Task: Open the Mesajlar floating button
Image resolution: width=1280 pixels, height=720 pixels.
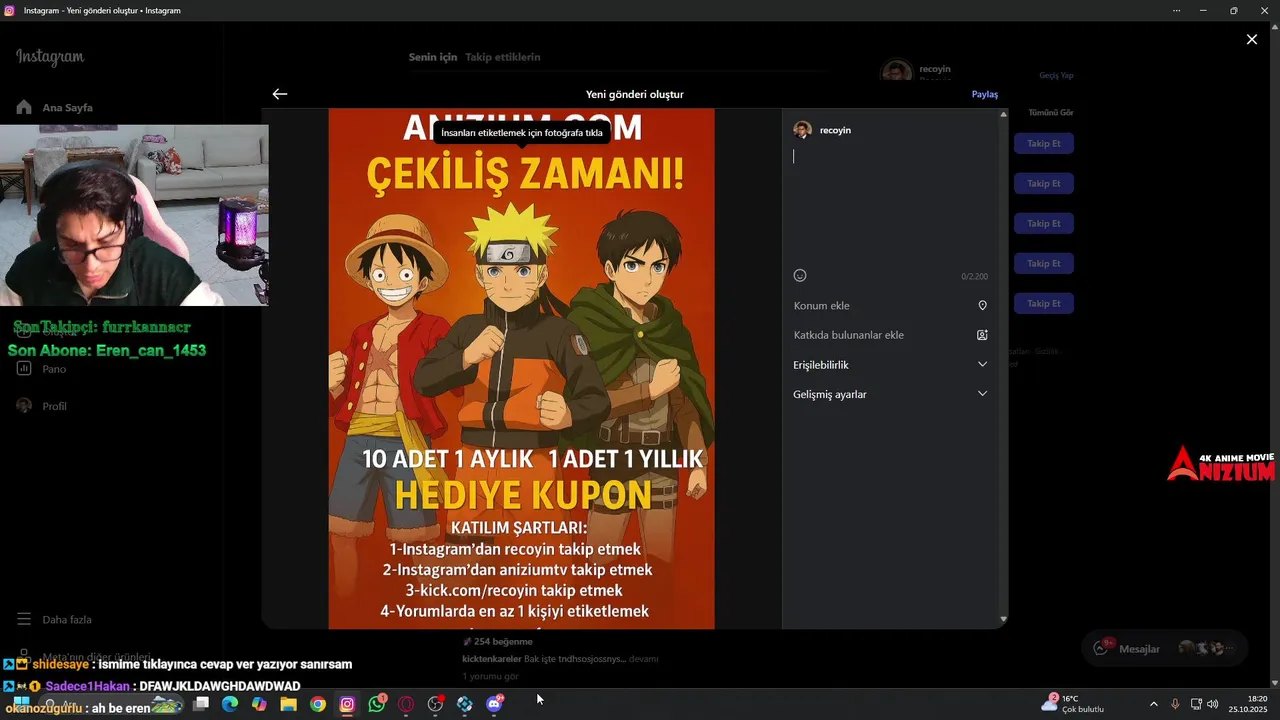Action: coord(1165,648)
